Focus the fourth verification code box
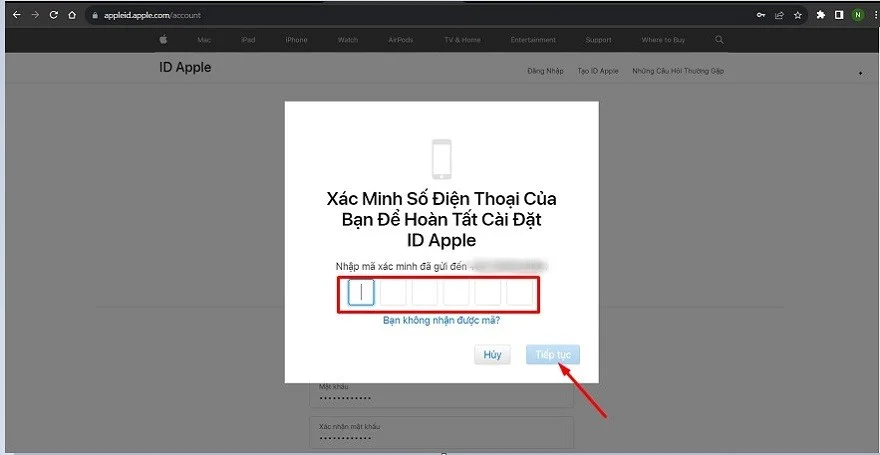The height and width of the screenshot is (455, 880). (x=456, y=292)
